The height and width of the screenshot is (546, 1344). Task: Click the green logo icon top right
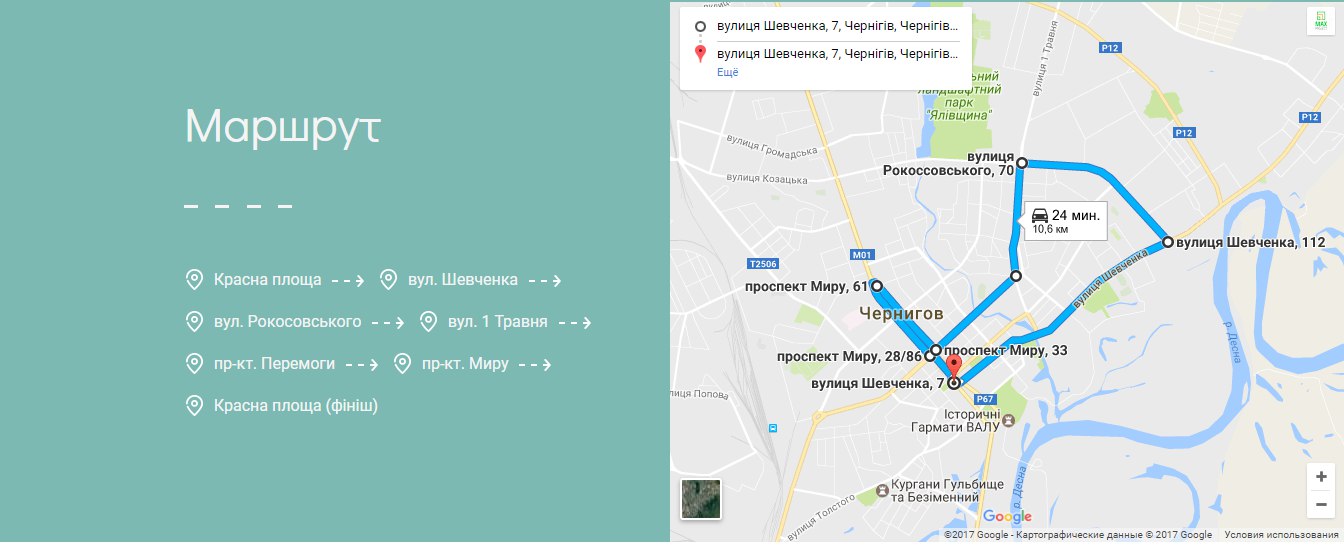tap(1321, 22)
